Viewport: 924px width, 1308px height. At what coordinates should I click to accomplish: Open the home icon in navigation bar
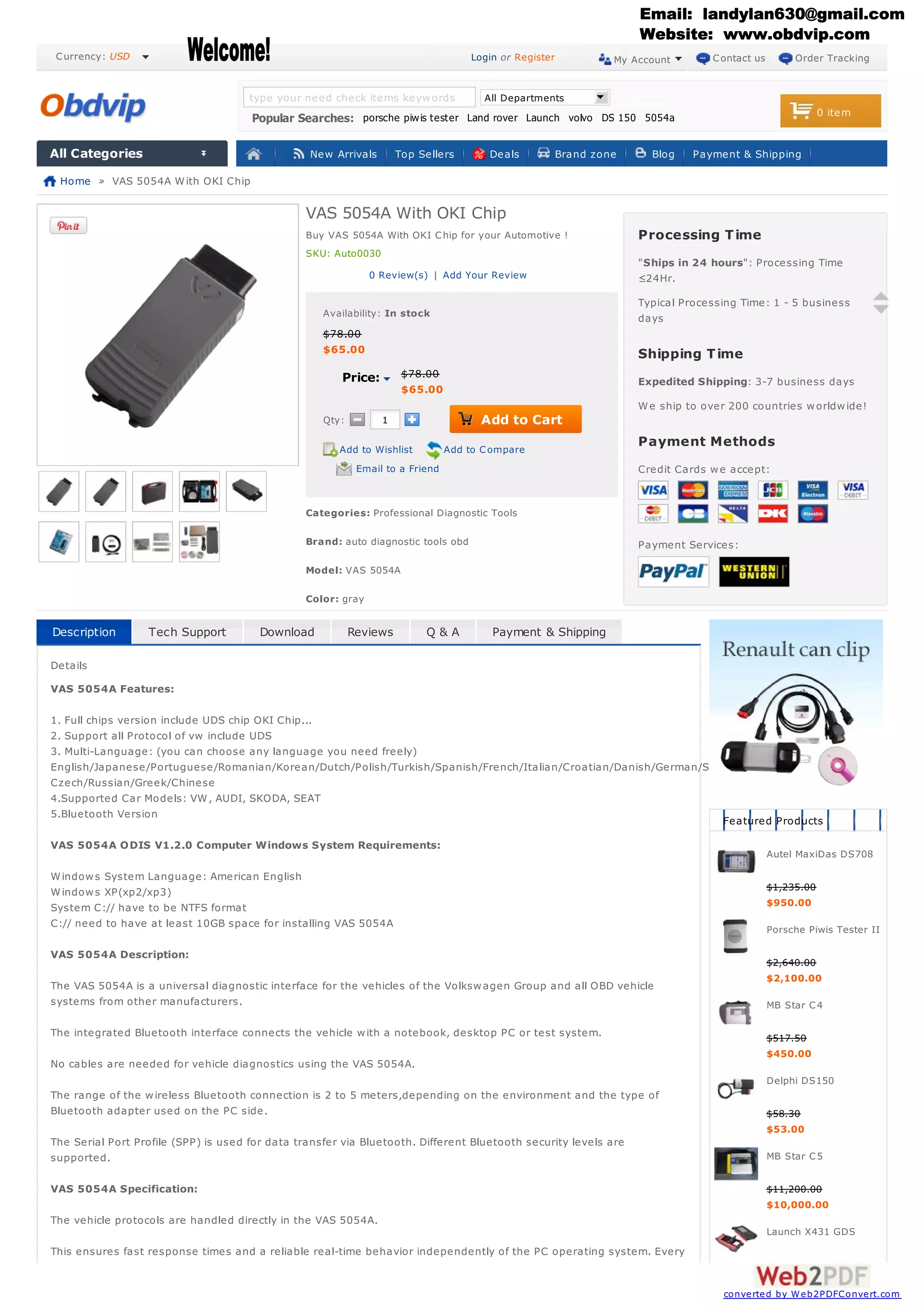pyautogui.click(x=254, y=154)
